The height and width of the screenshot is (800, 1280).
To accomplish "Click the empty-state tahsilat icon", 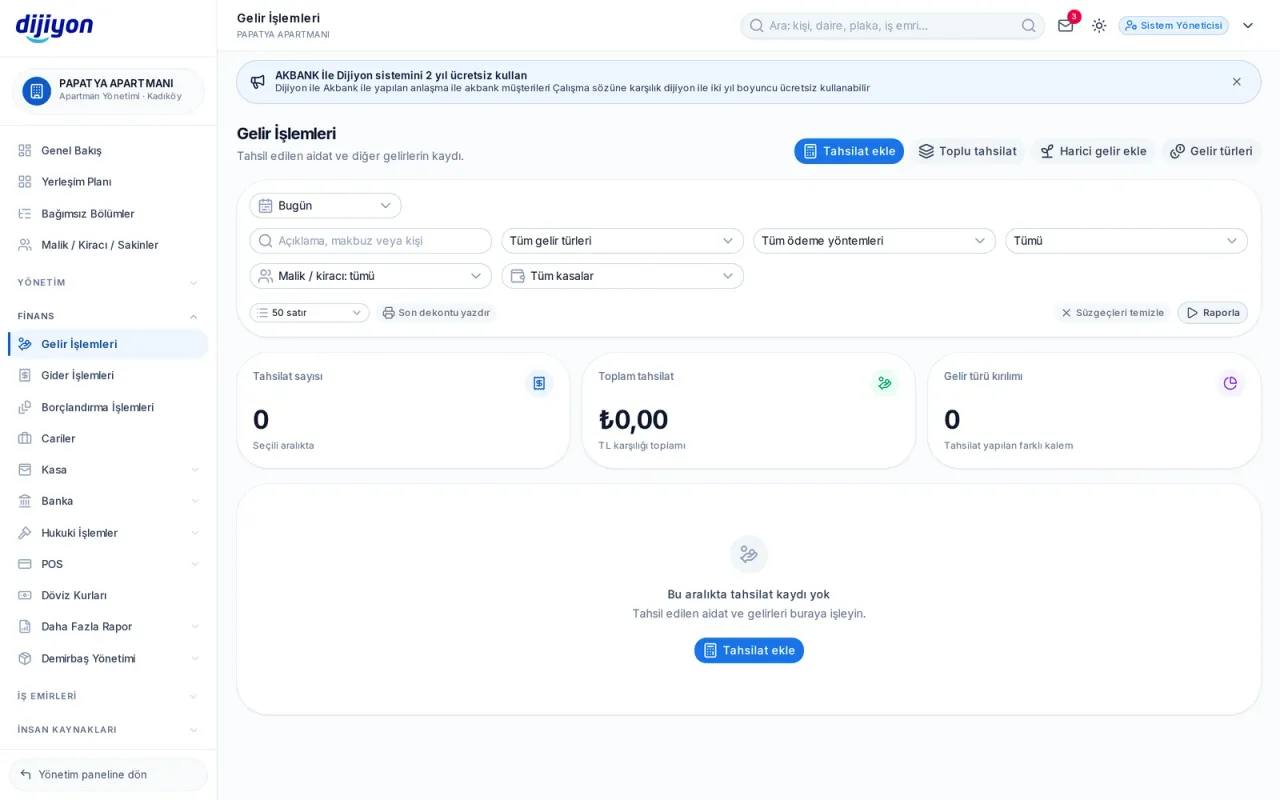I will (749, 555).
